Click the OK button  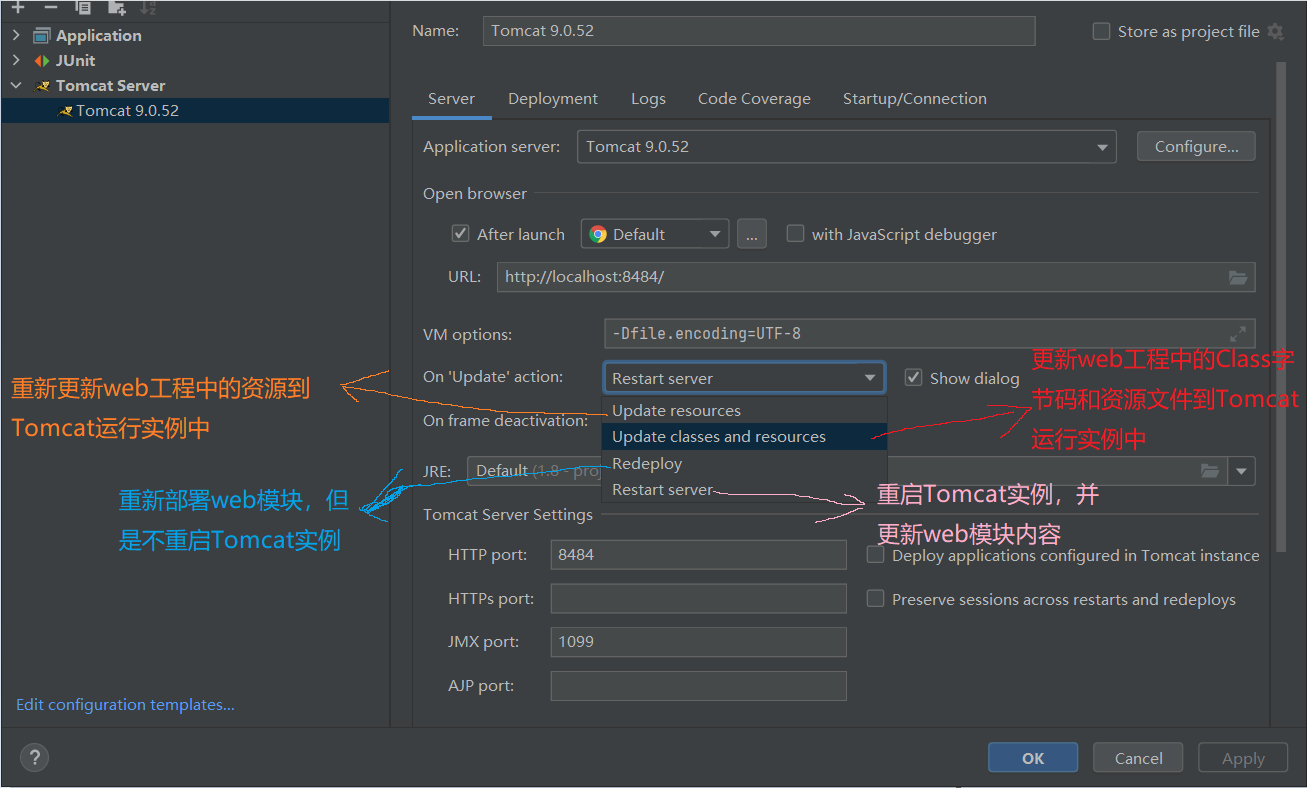pyautogui.click(x=1033, y=758)
